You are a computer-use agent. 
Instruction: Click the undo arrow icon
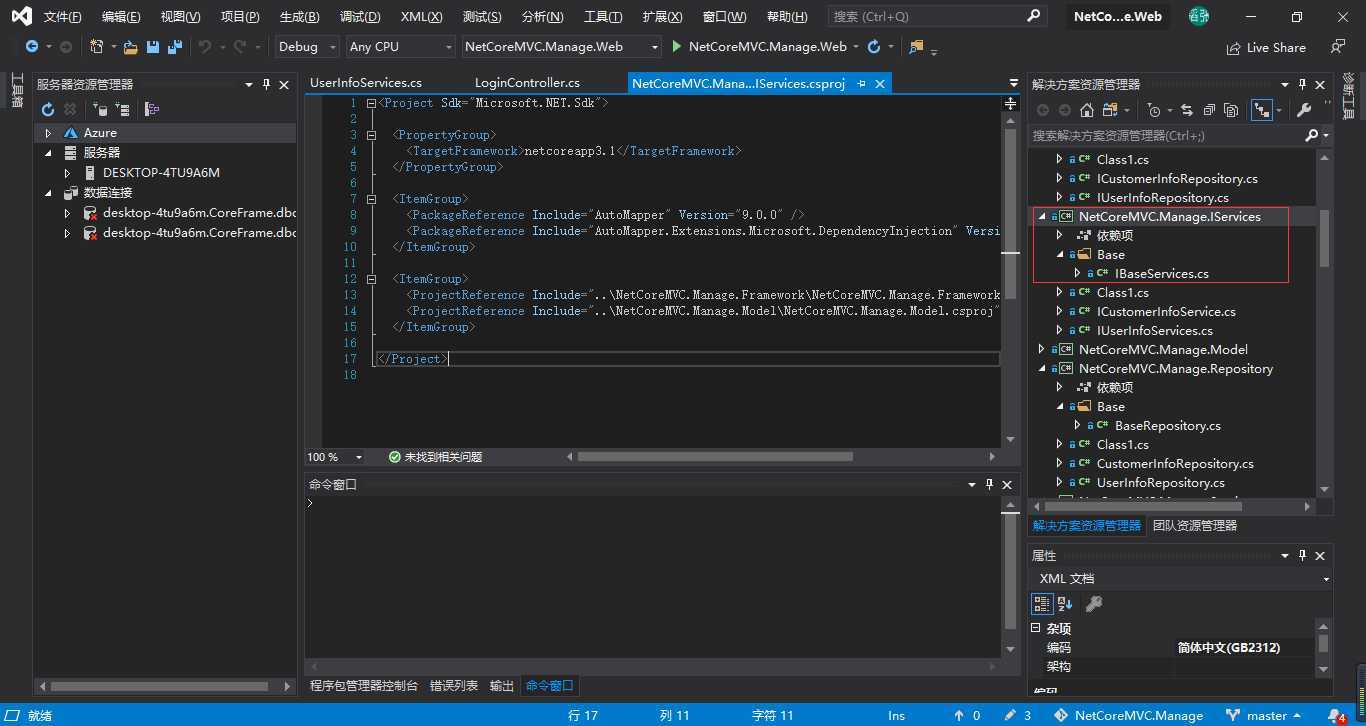click(x=205, y=47)
